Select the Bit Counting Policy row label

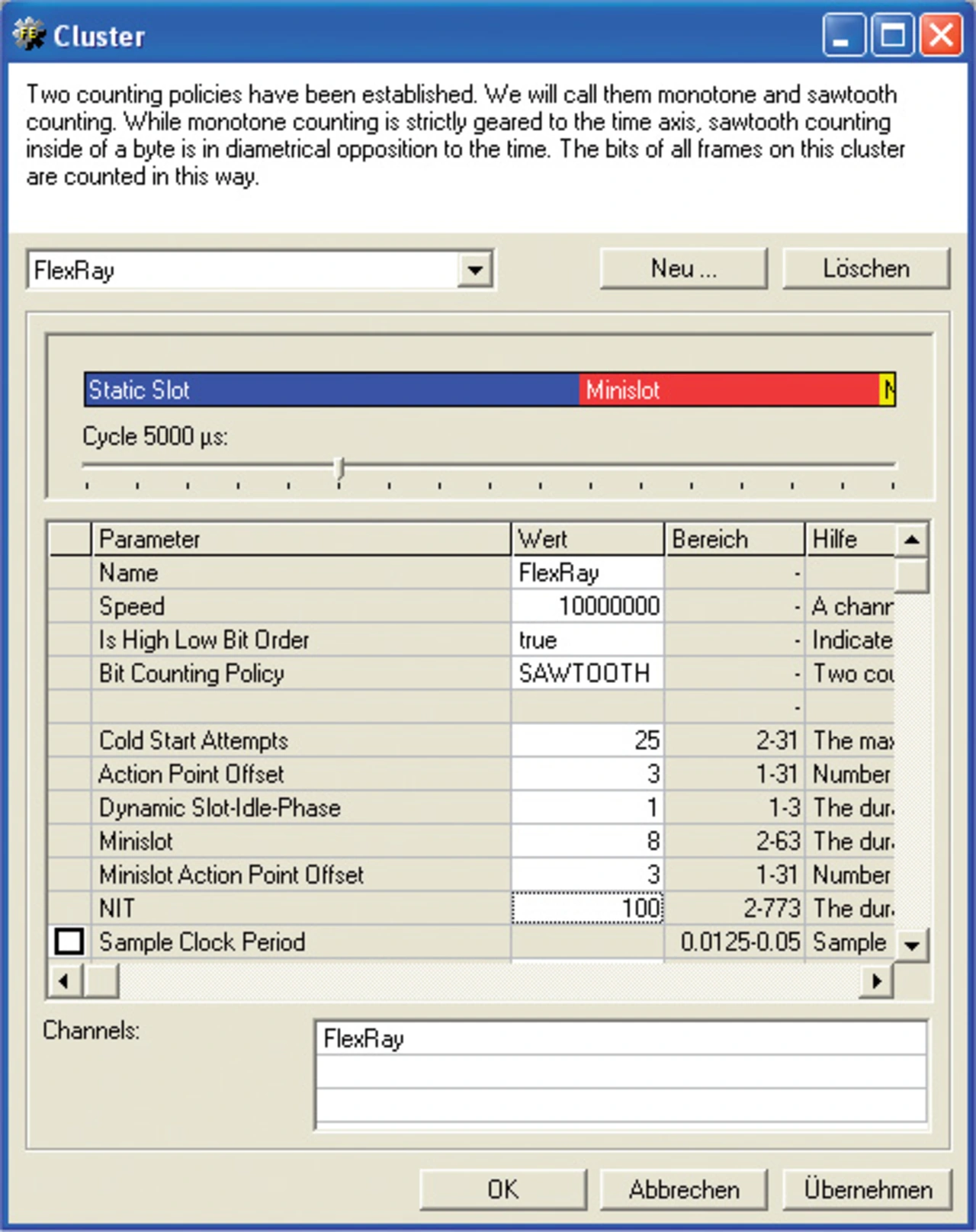point(191,673)
